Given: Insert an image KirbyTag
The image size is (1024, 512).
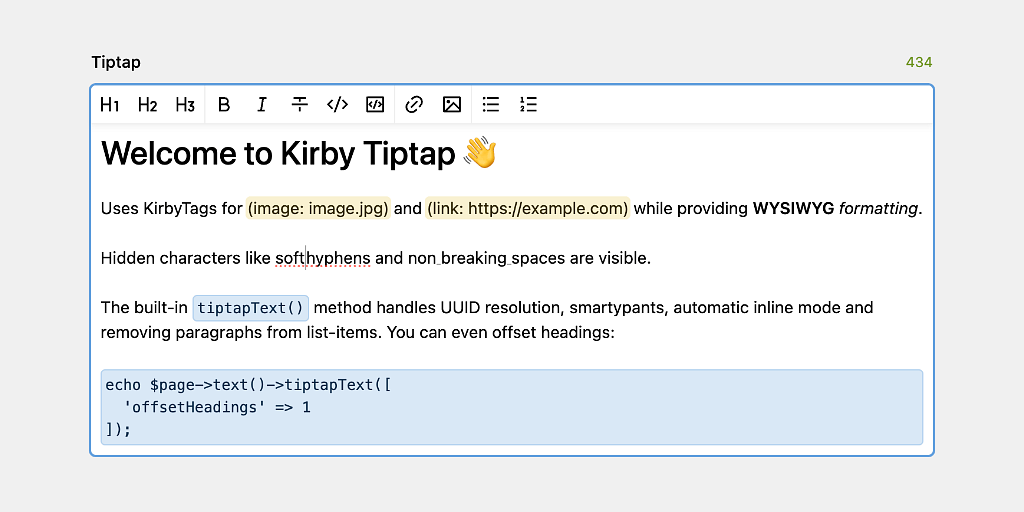Looking at the screenshot, I should 452,104.
